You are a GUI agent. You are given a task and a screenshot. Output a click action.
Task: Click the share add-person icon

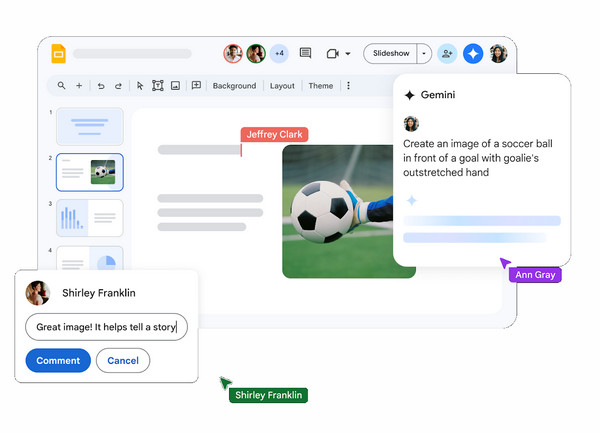[x=447, y=54]
